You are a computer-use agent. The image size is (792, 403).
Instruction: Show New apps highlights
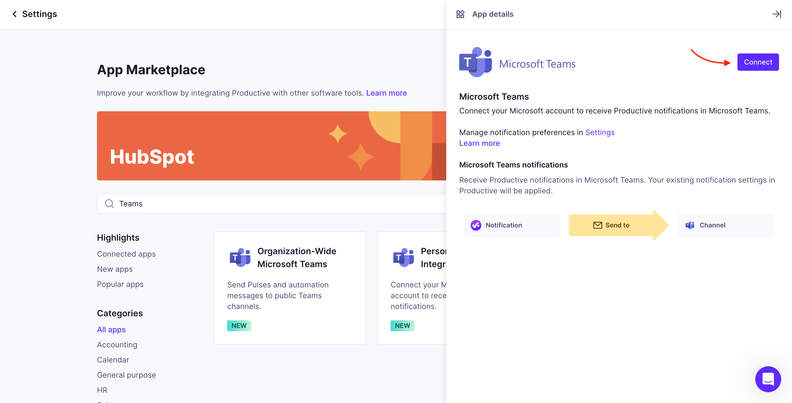[115, 269]
